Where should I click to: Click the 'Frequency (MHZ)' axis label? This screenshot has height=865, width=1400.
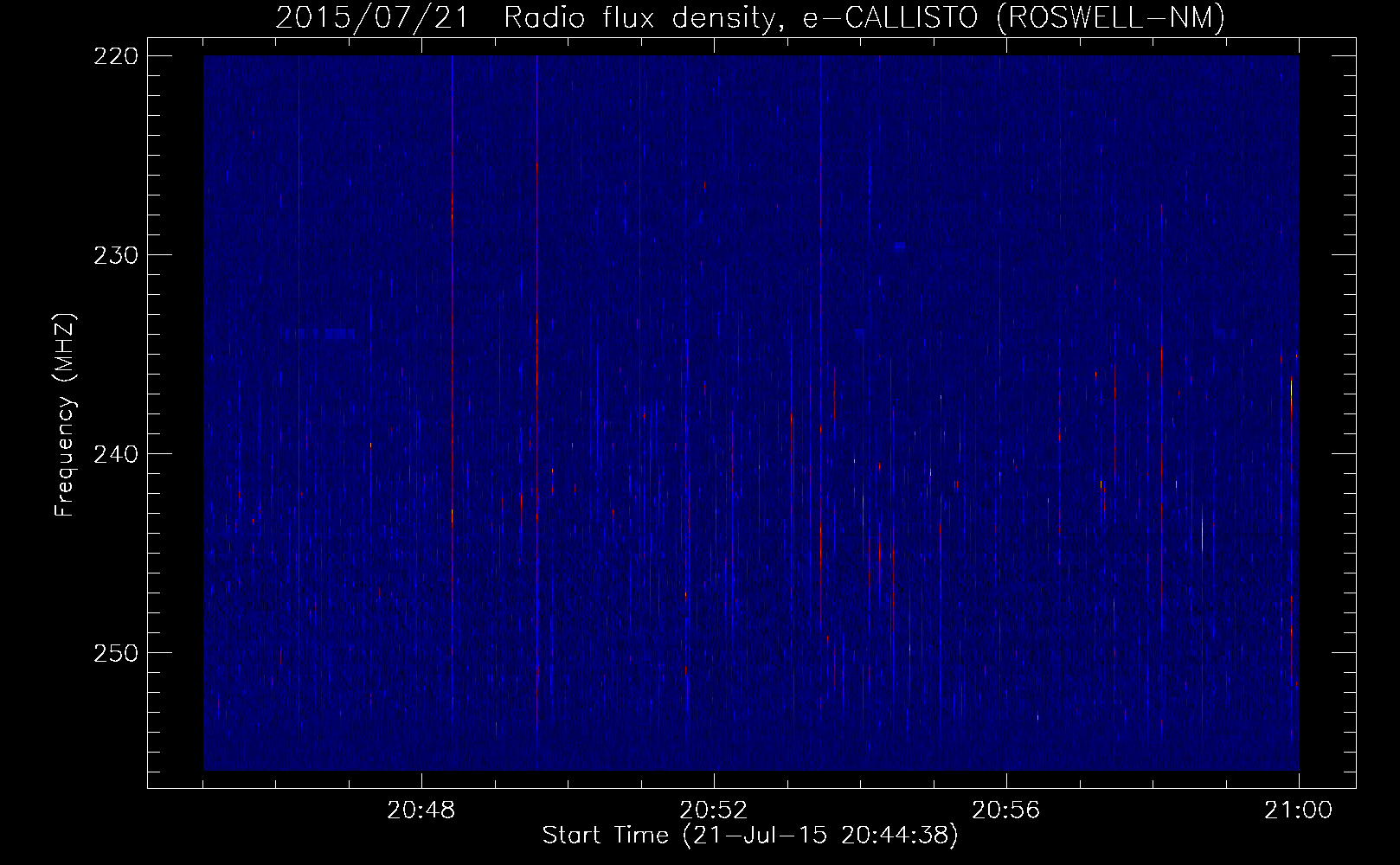tap(65, 414)
